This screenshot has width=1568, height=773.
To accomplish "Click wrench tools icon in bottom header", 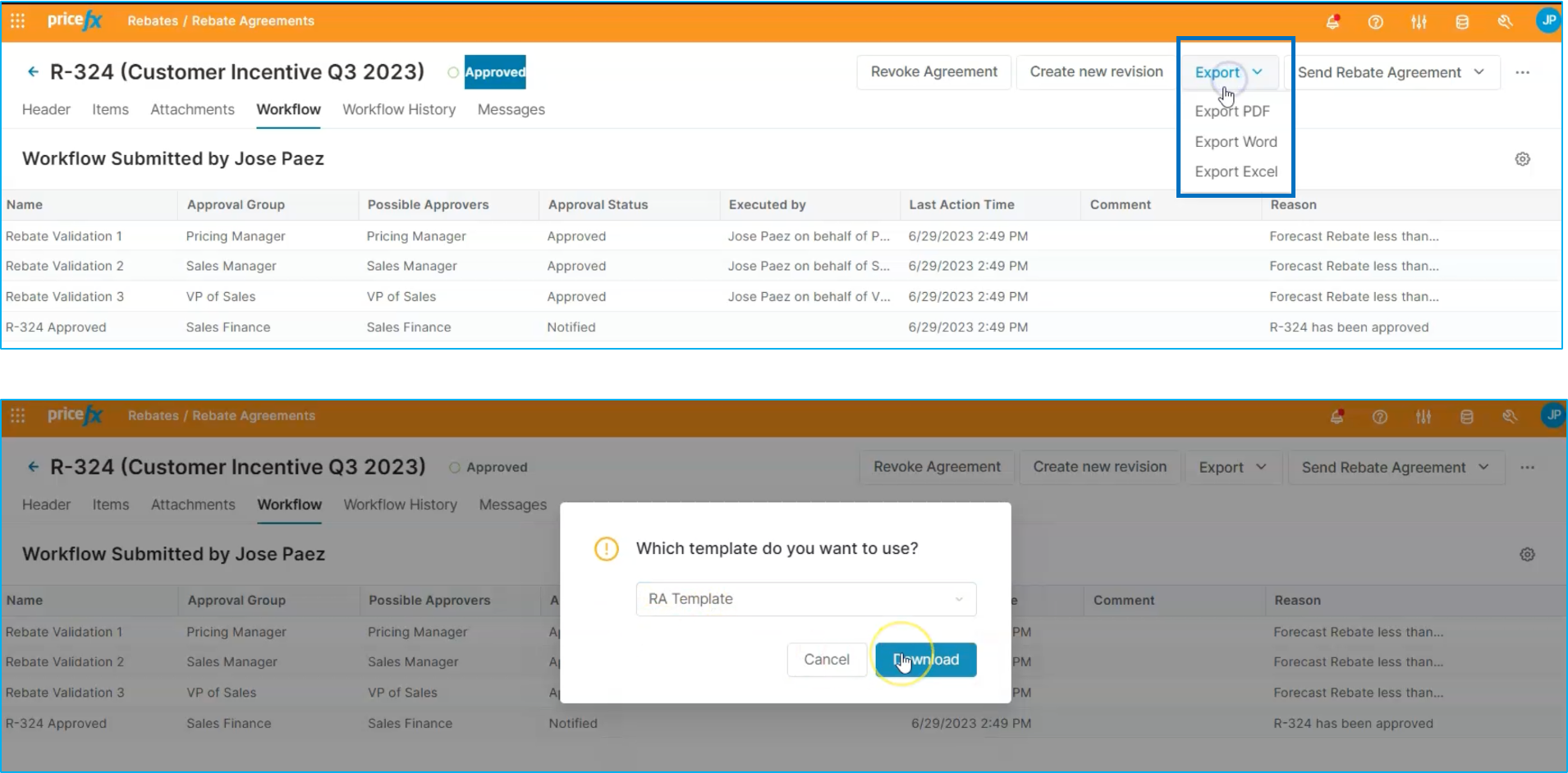I will [x=1509, y=416].
